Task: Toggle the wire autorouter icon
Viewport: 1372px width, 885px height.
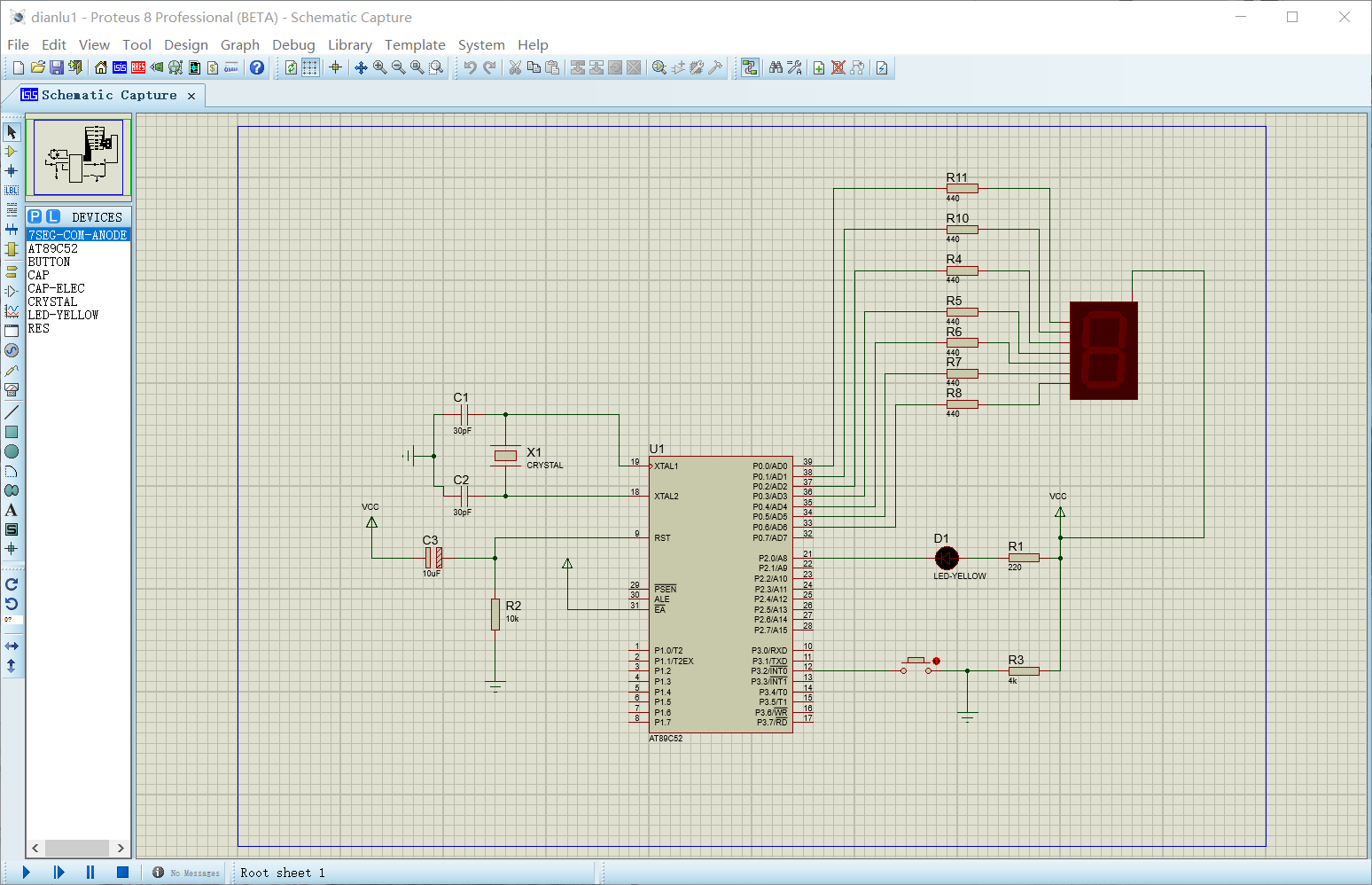Action: 750,67
